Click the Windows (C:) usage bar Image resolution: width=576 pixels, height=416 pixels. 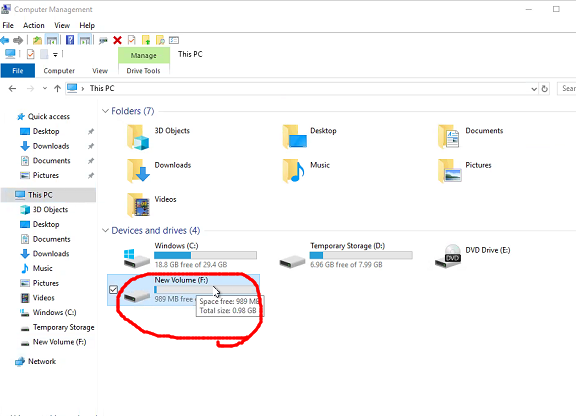pyautogui.click(x=205, y=255)
